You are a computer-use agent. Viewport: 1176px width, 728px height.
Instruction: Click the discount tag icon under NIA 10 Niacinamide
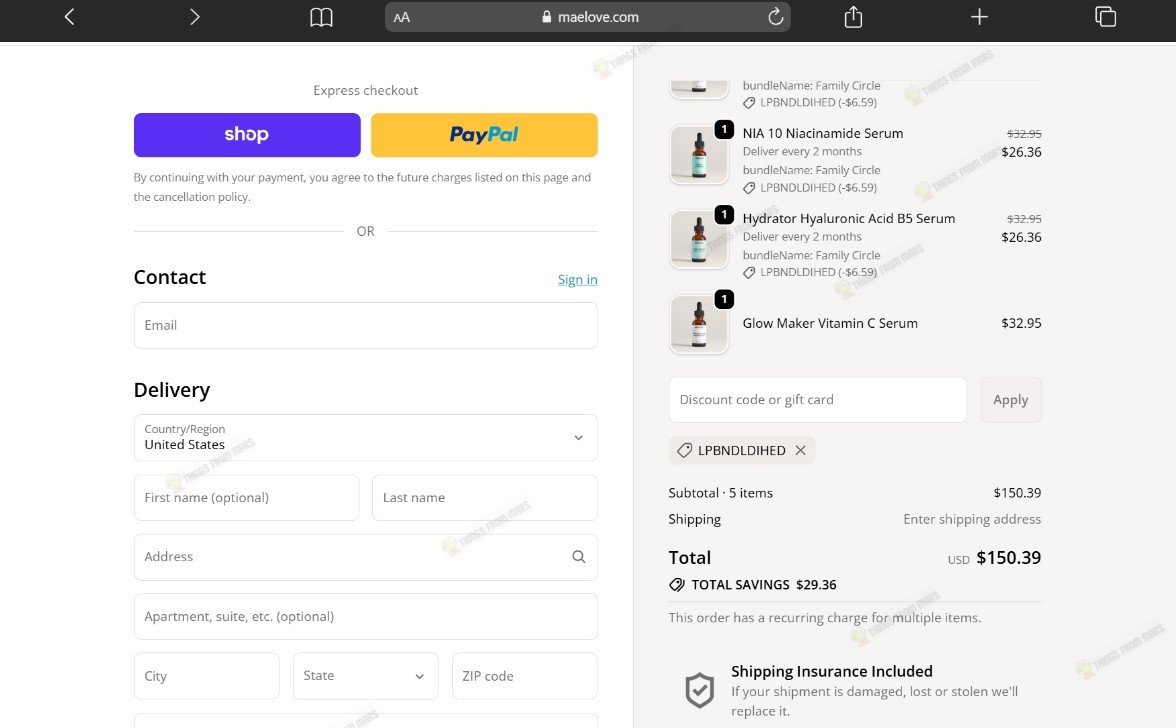coord(748,188)
